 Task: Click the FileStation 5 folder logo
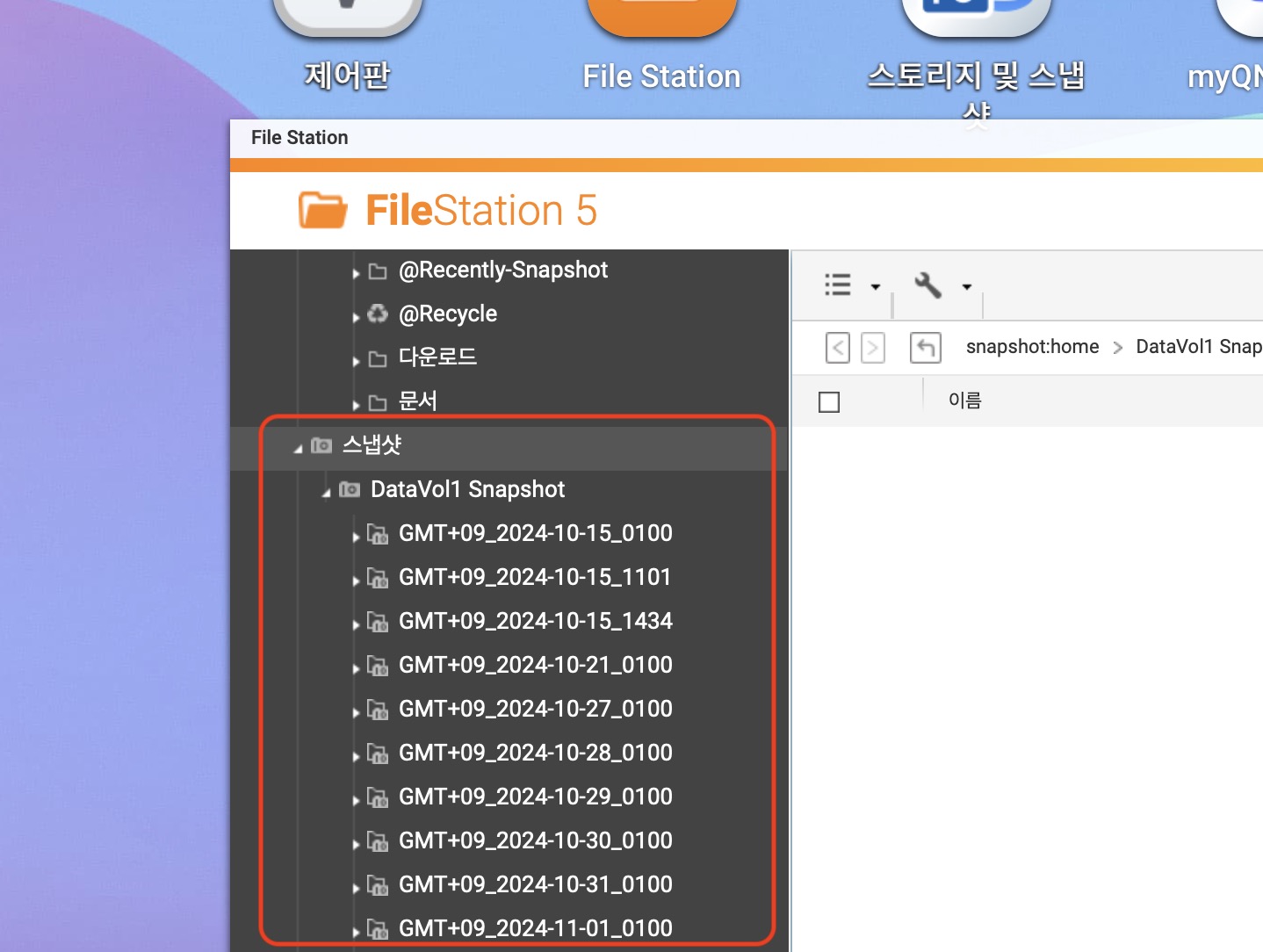[x=322, y=211]
